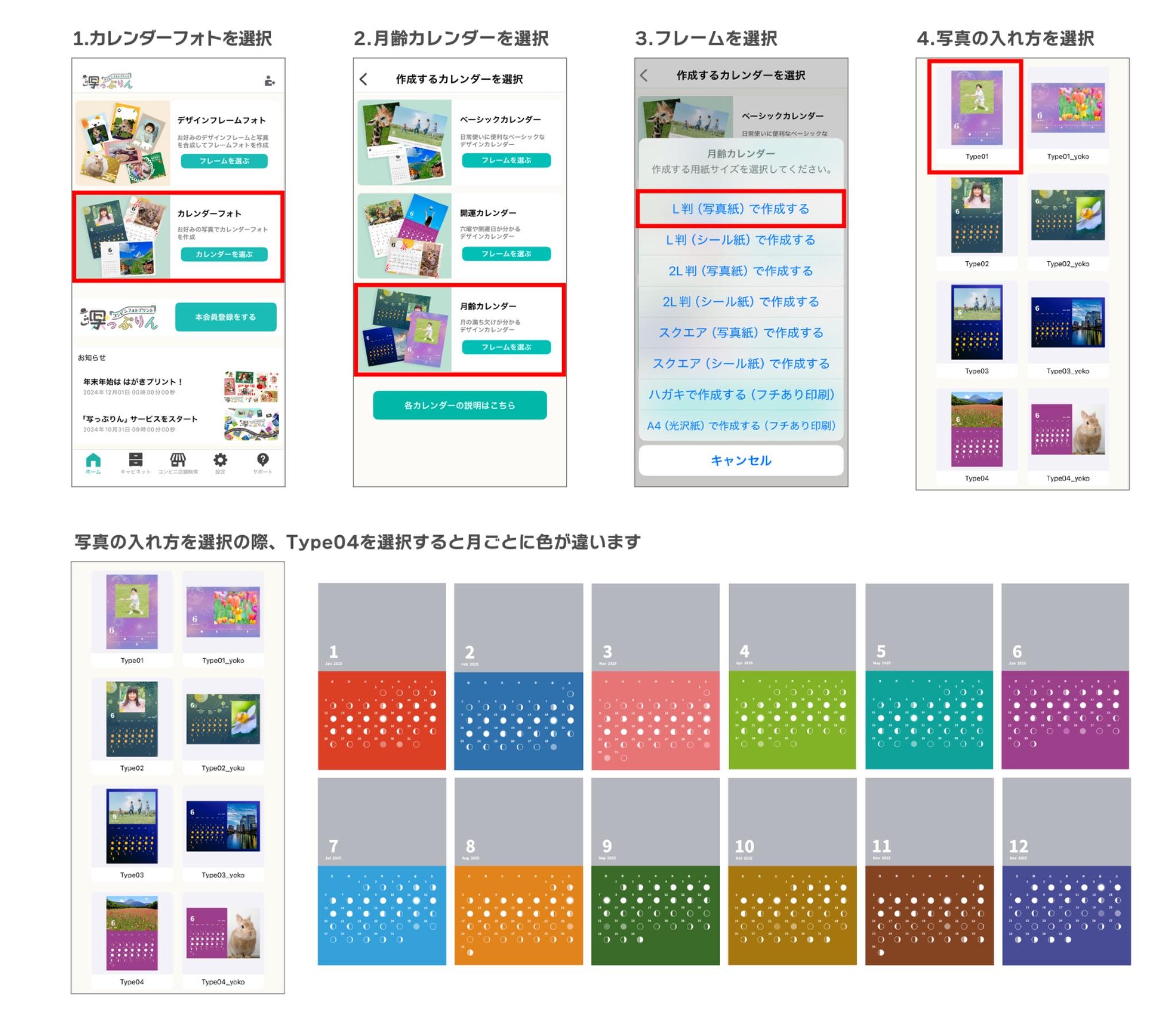
Task: Choose ハガキで作成する（フチあり印刷） option
Action: tap(740, 395)
